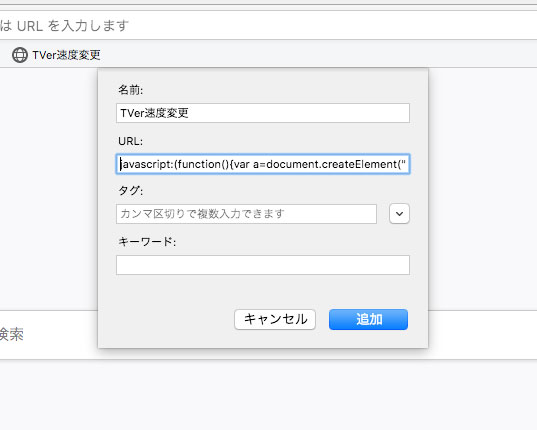Click the blank page area below search box

tap(268, 394)
